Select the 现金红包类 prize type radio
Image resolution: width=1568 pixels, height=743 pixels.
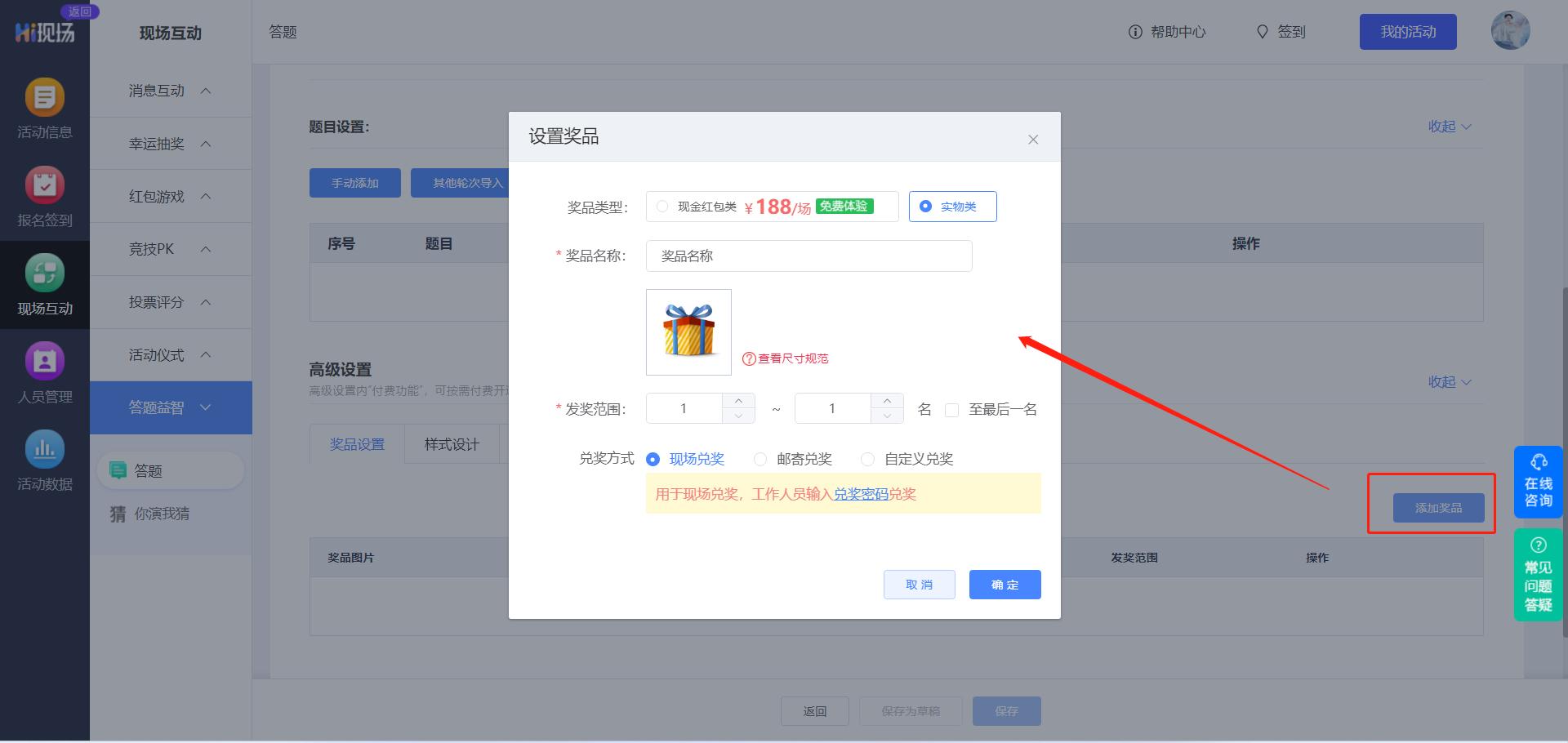661,207
